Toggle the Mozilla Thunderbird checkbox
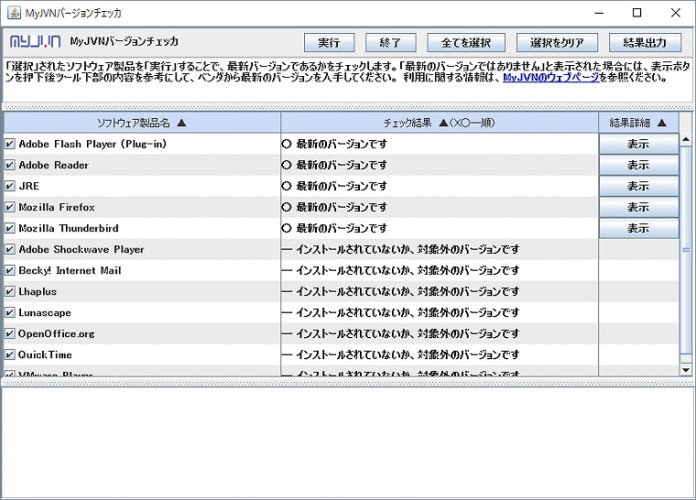The image size is (696, 500). [10, 228]
